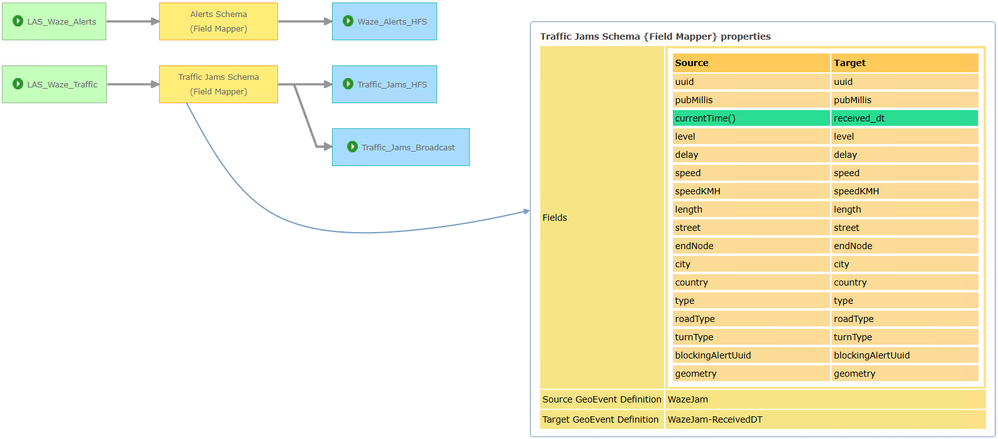Click the play icon on Traffic_Jams_HFS output
998x439 pixels.
pyautogui.click(x=348, y=84)
